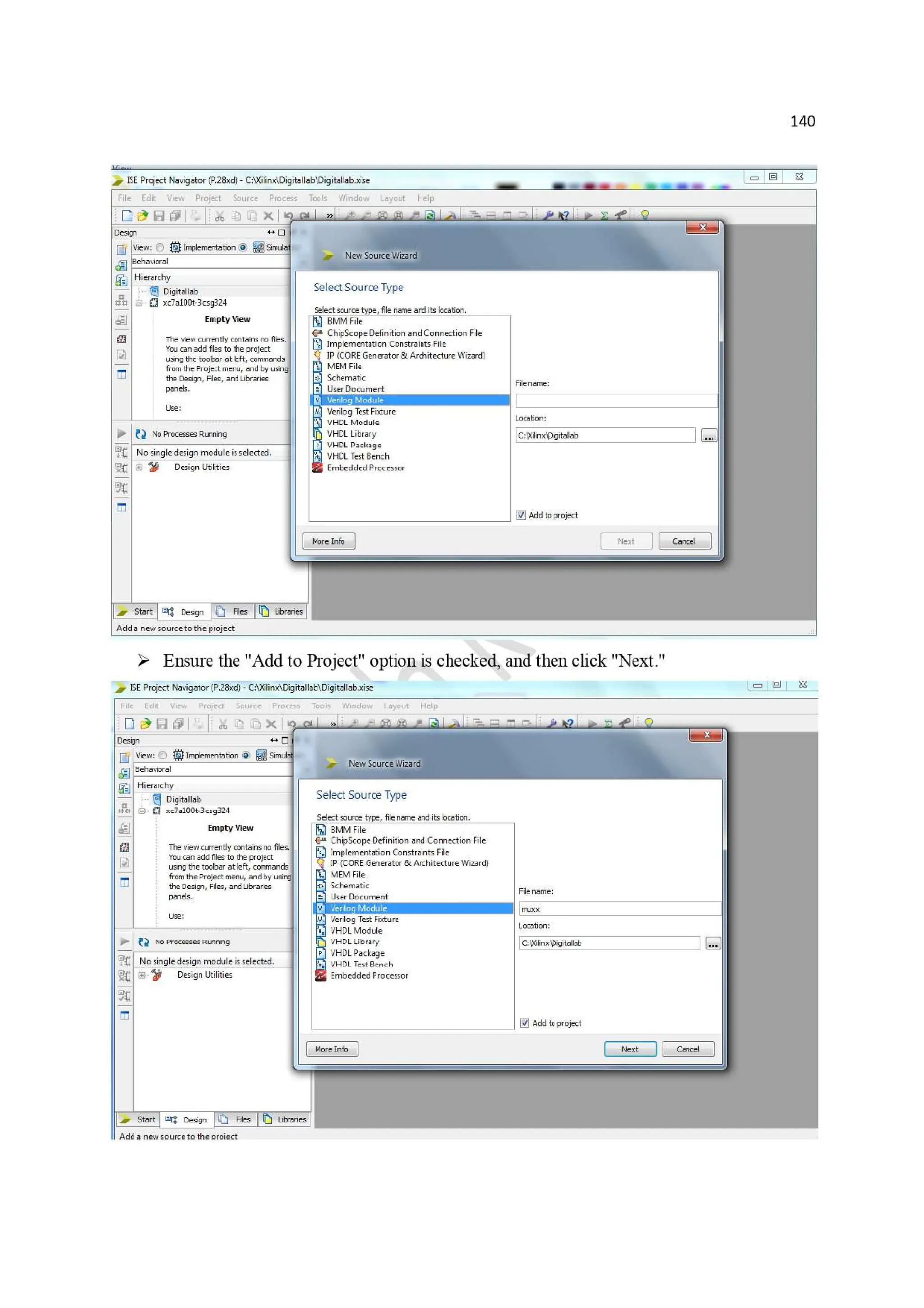This screenshot has height=1308, width=924.
Task: Click Undo arrow icon in first screenshot toolbar
Action: [289, 215]
